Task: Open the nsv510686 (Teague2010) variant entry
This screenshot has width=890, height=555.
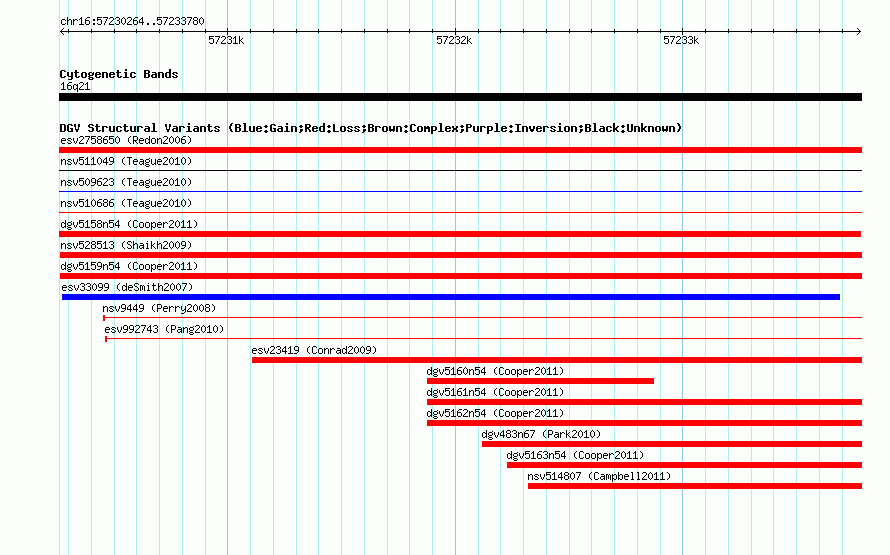Action: (126, 203)
